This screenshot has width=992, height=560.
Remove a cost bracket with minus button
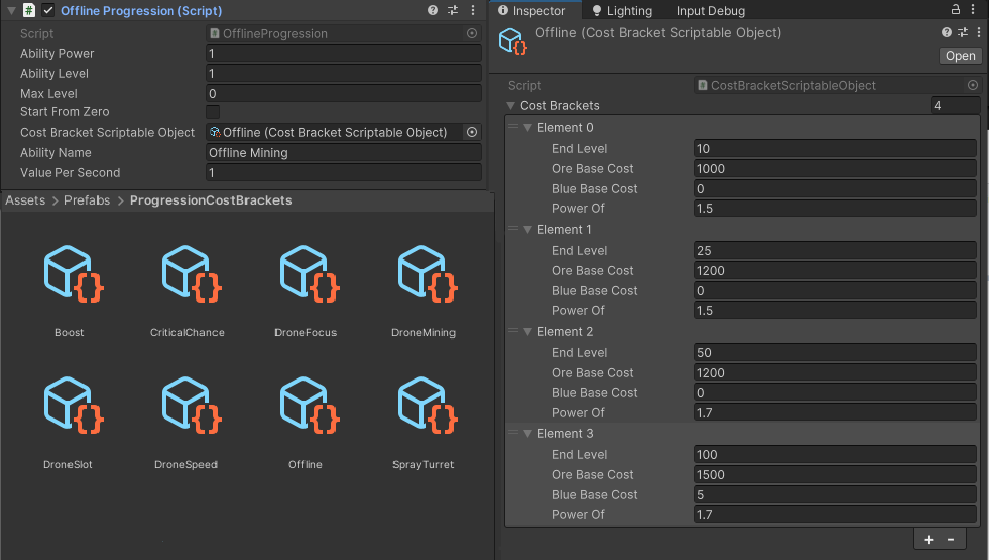951,540
